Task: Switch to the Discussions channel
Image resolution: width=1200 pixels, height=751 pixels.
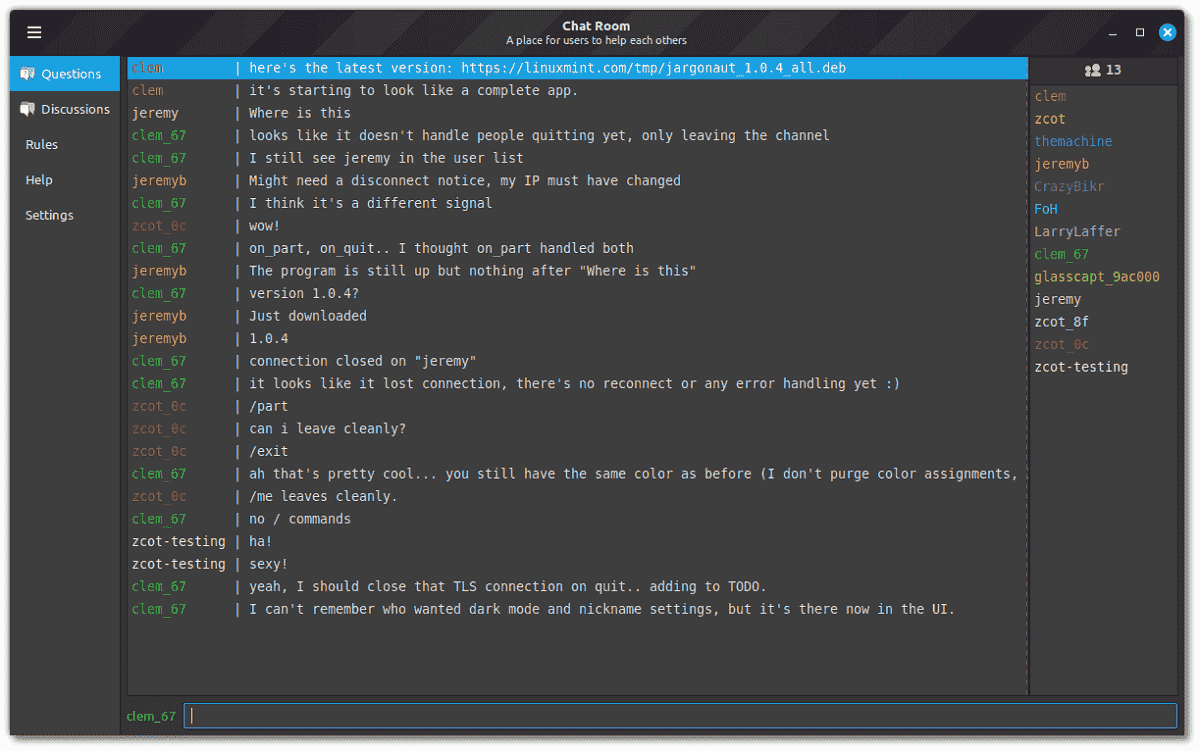Action: (75, 109)
